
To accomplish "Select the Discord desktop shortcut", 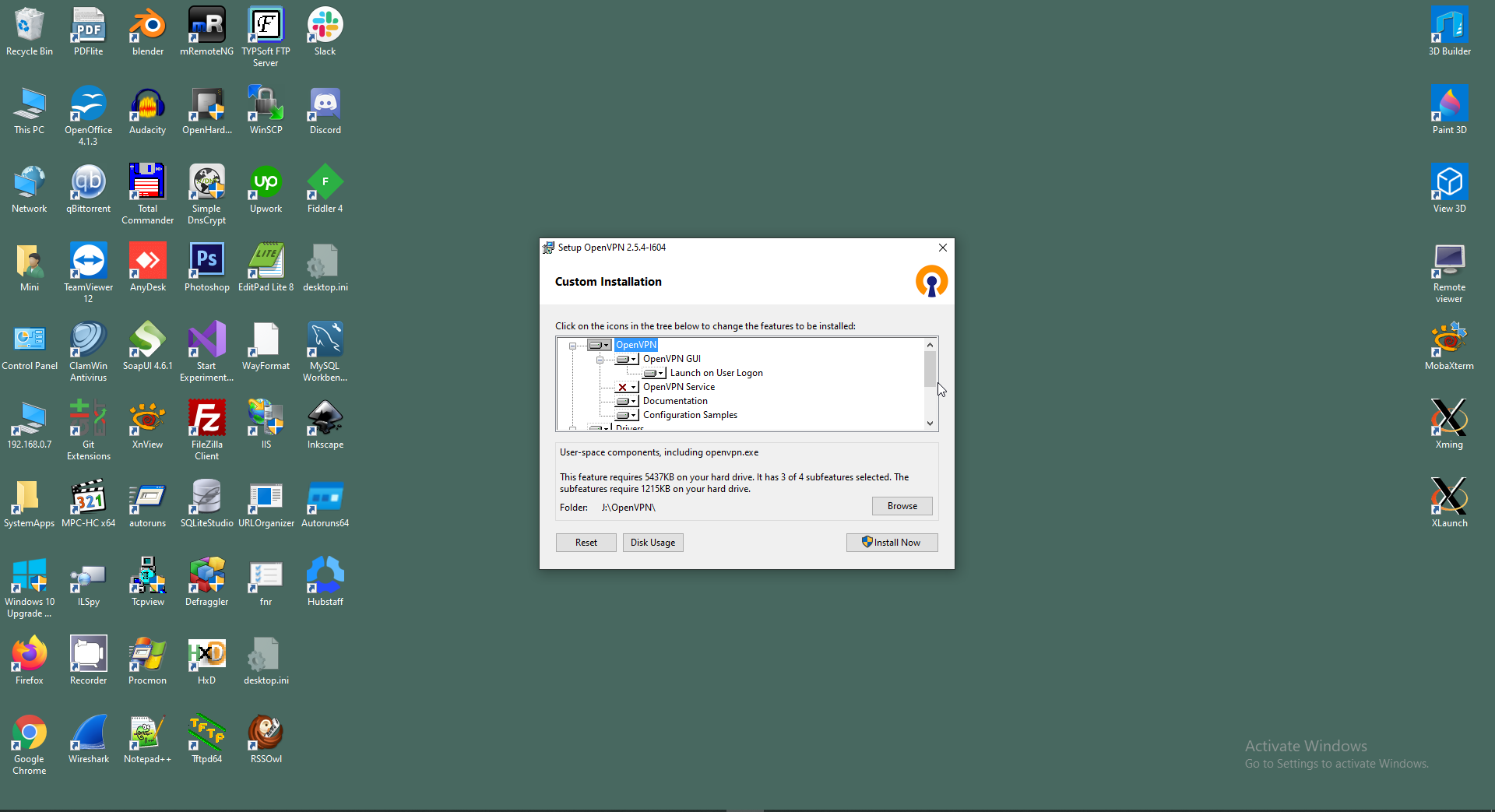I will [325, 110].
